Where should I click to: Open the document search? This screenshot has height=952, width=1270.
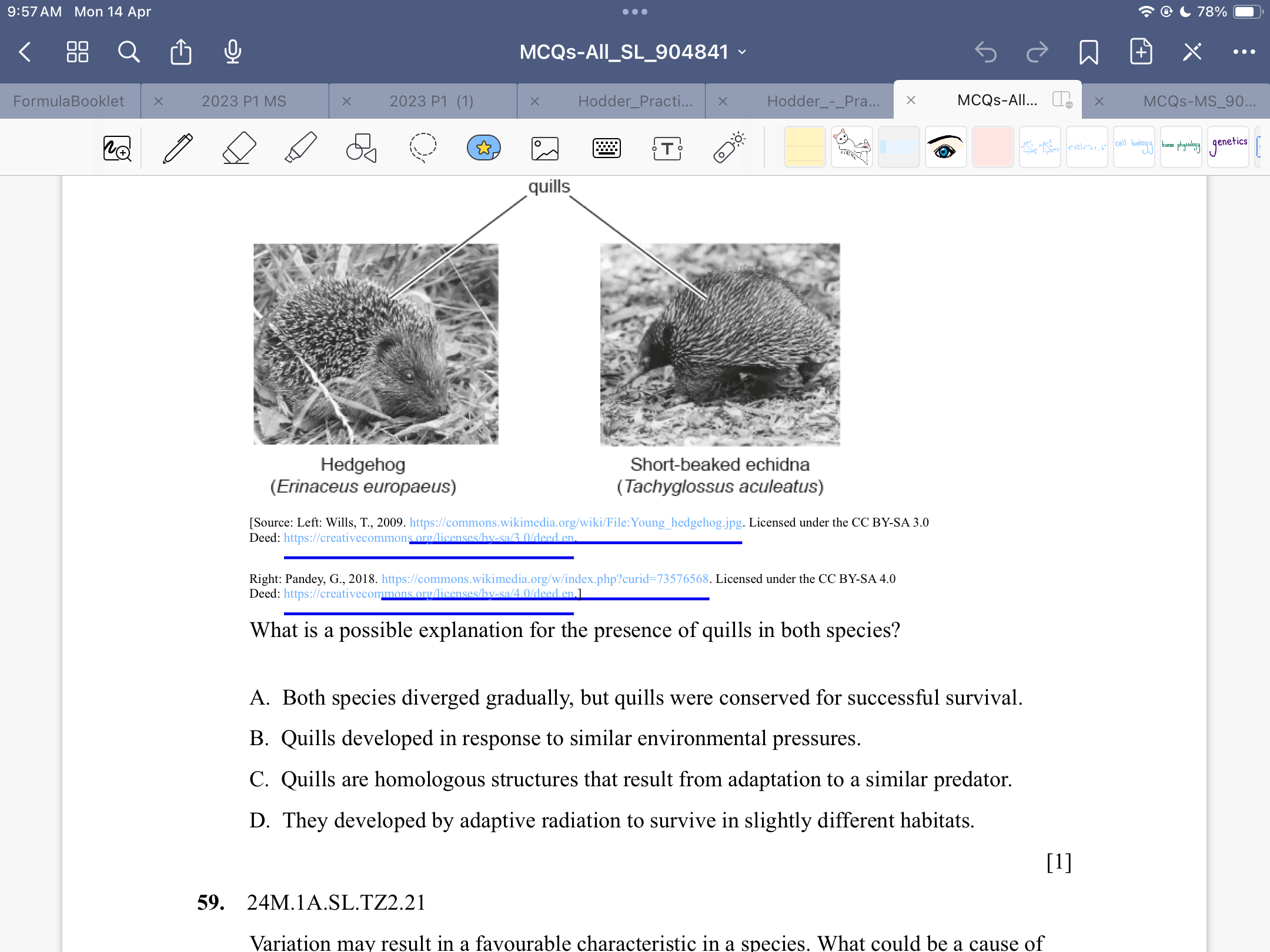click(x=129, y=52)
